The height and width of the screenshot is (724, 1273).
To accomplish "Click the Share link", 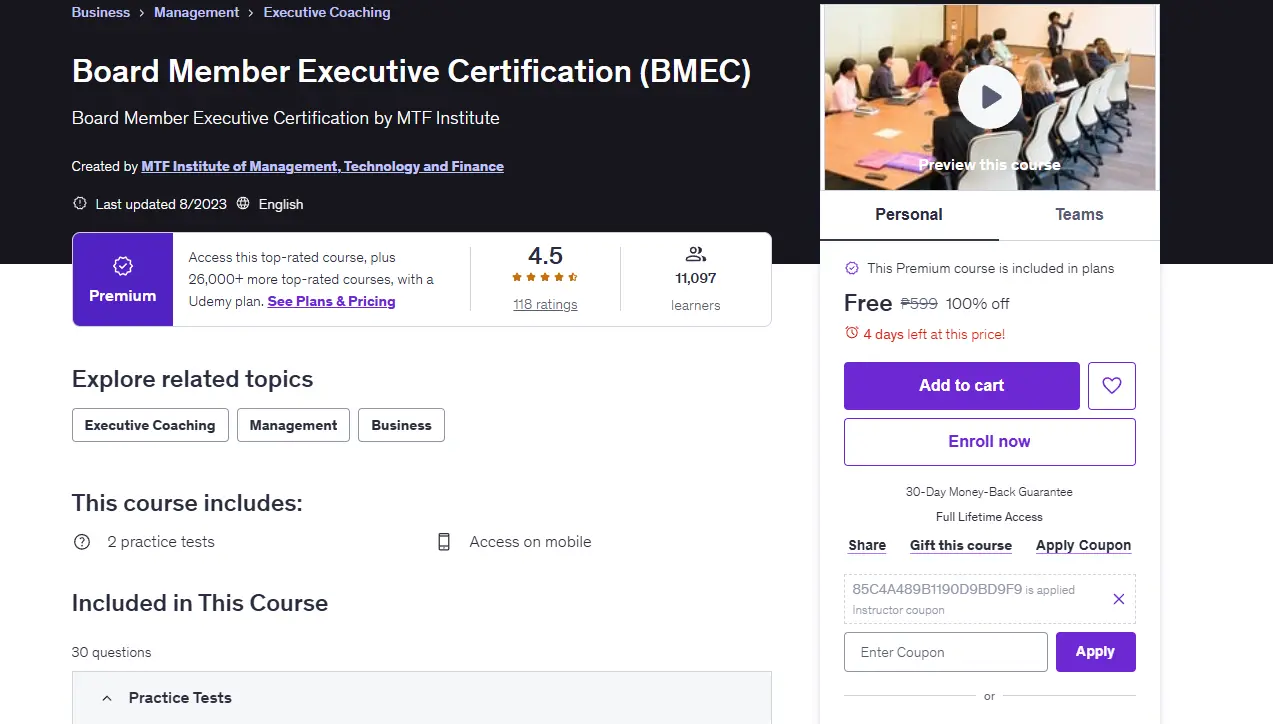I will 867,545.
